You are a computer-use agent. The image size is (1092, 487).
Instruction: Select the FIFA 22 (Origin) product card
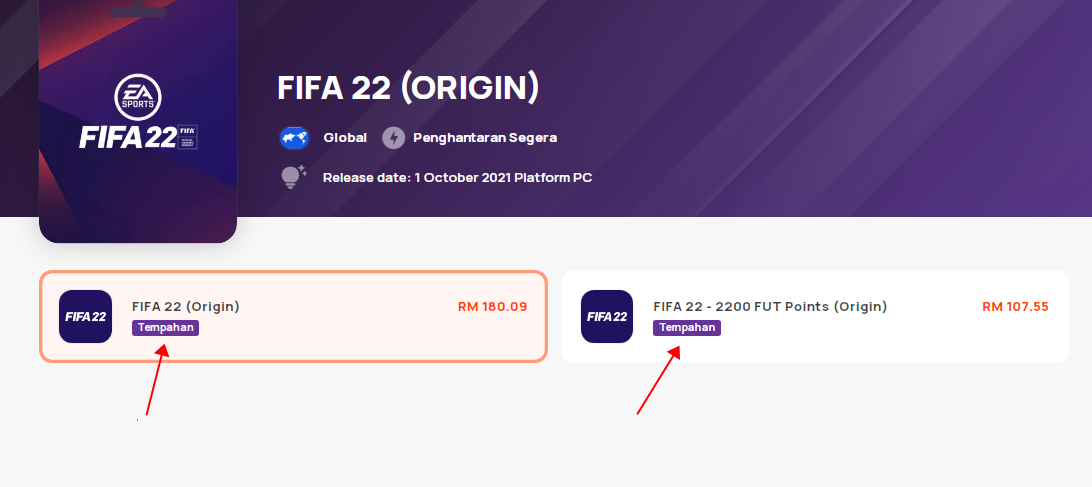pos(293,316)
